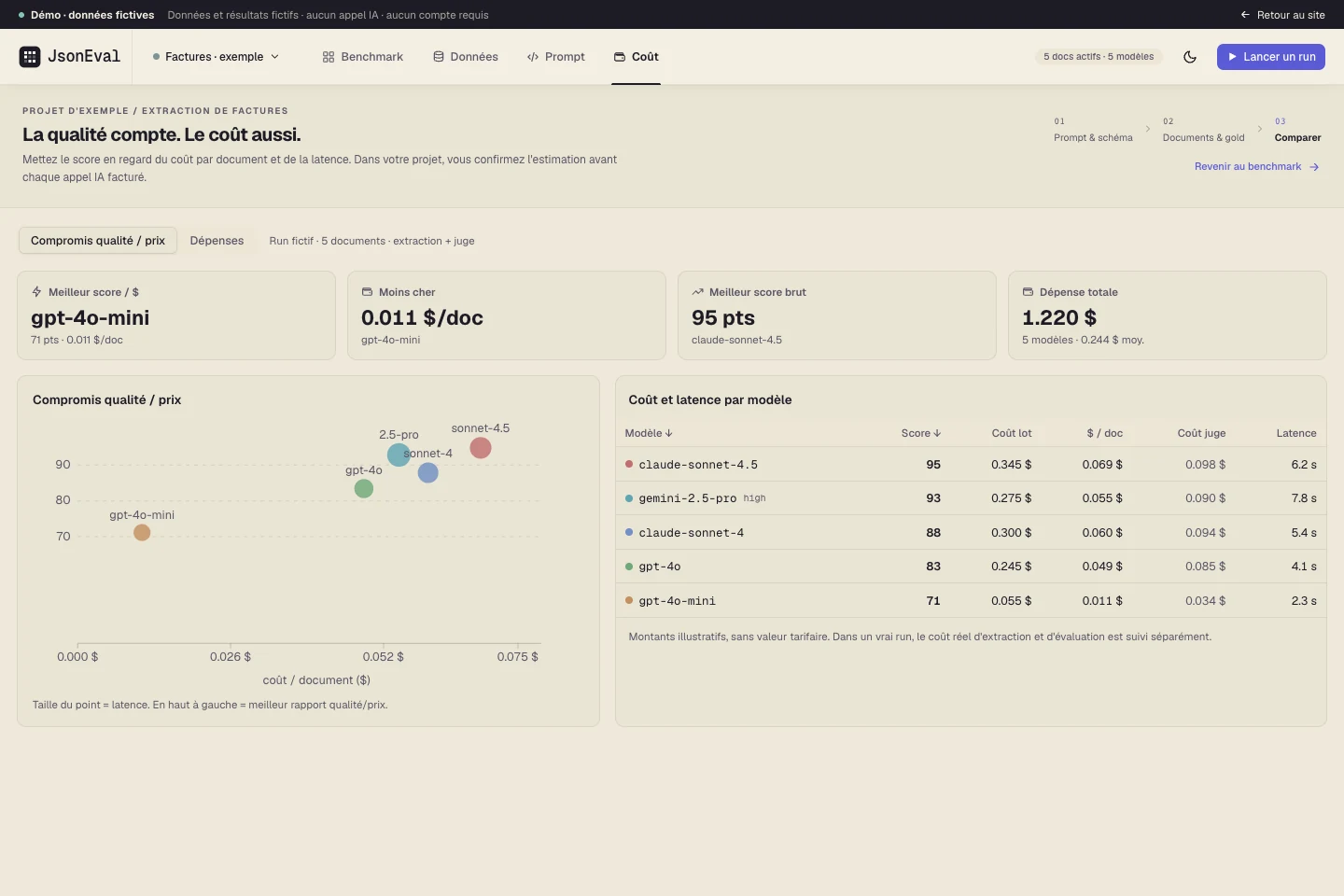Switch to the Données tab
The image size is (1344, 896).
466,57
